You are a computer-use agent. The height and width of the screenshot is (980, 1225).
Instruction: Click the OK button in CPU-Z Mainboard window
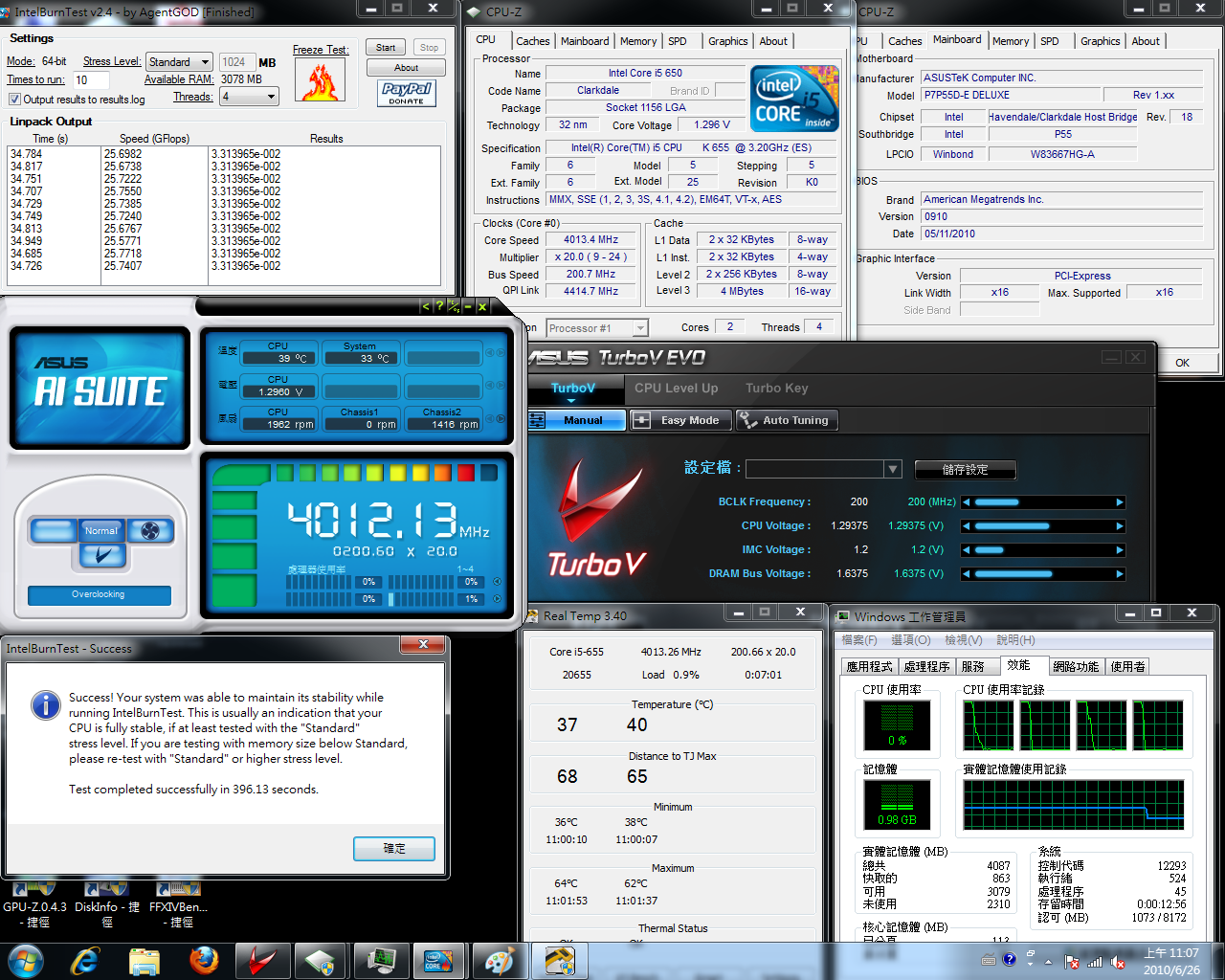tap(1183, 363)
